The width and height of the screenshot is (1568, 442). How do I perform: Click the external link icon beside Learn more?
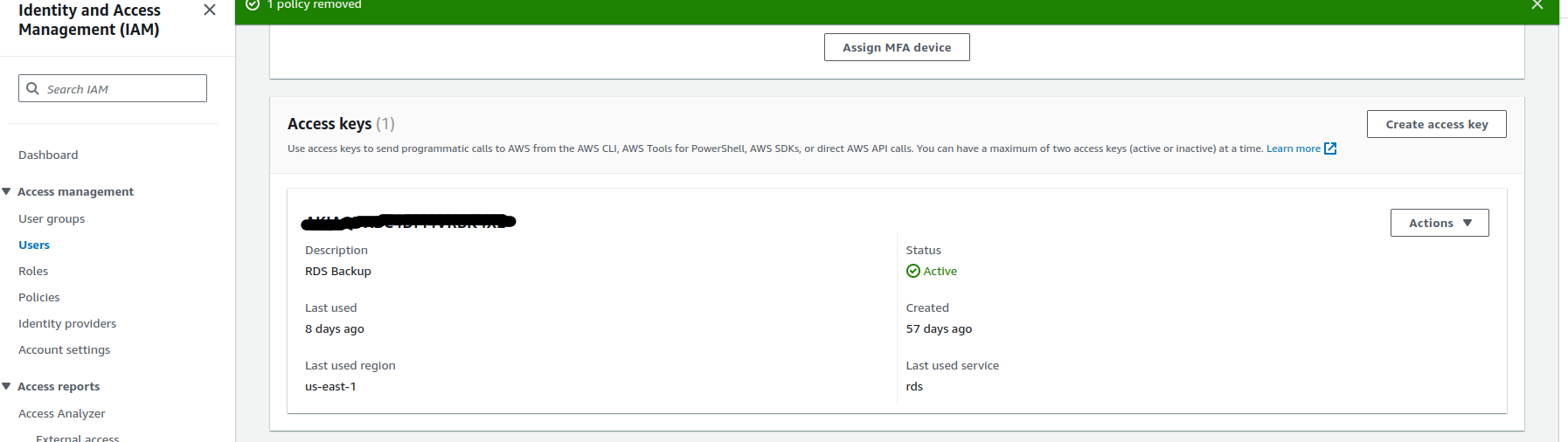1330,148
